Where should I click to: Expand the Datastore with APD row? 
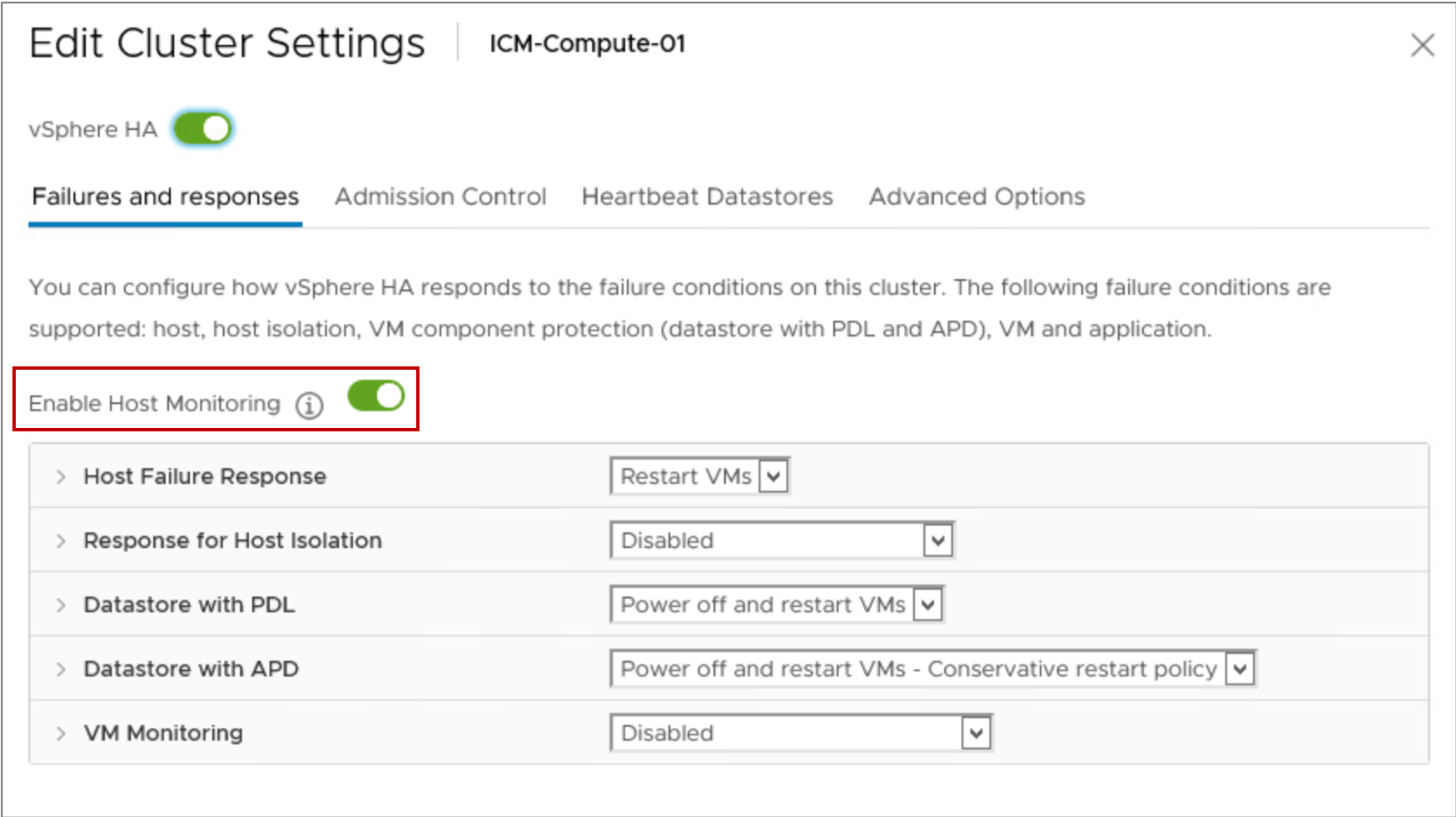[x=61, y=669]
